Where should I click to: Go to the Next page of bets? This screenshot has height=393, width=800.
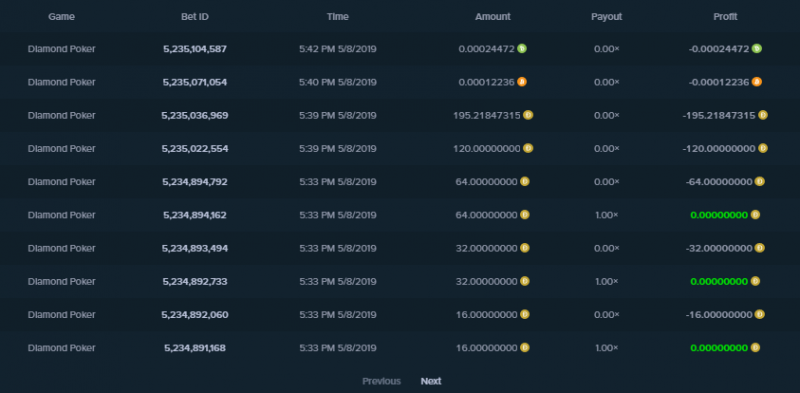(431, 381)
